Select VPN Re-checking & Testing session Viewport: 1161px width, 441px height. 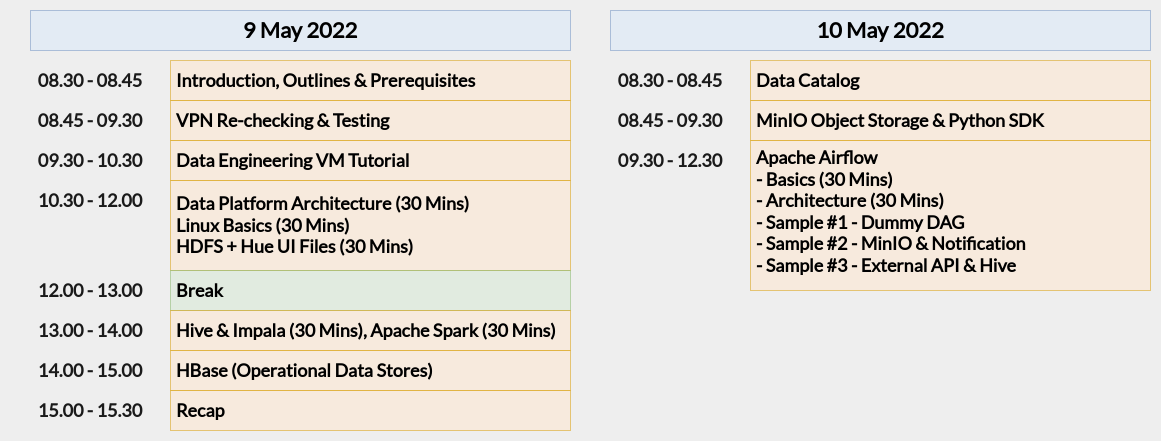tap(283, 120)
